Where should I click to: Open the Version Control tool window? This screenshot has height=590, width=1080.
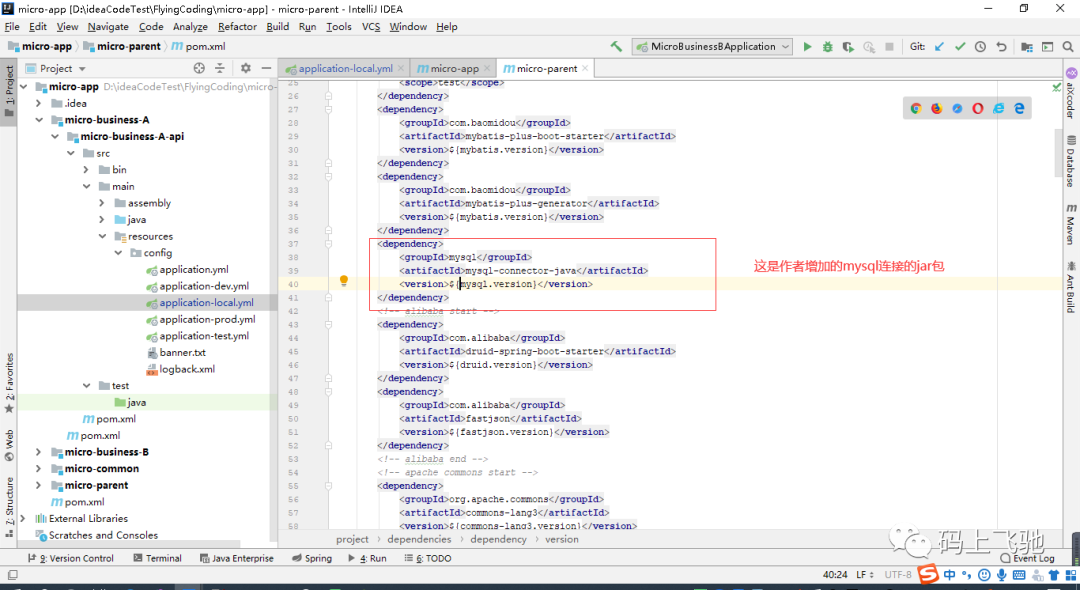[71, 558]
